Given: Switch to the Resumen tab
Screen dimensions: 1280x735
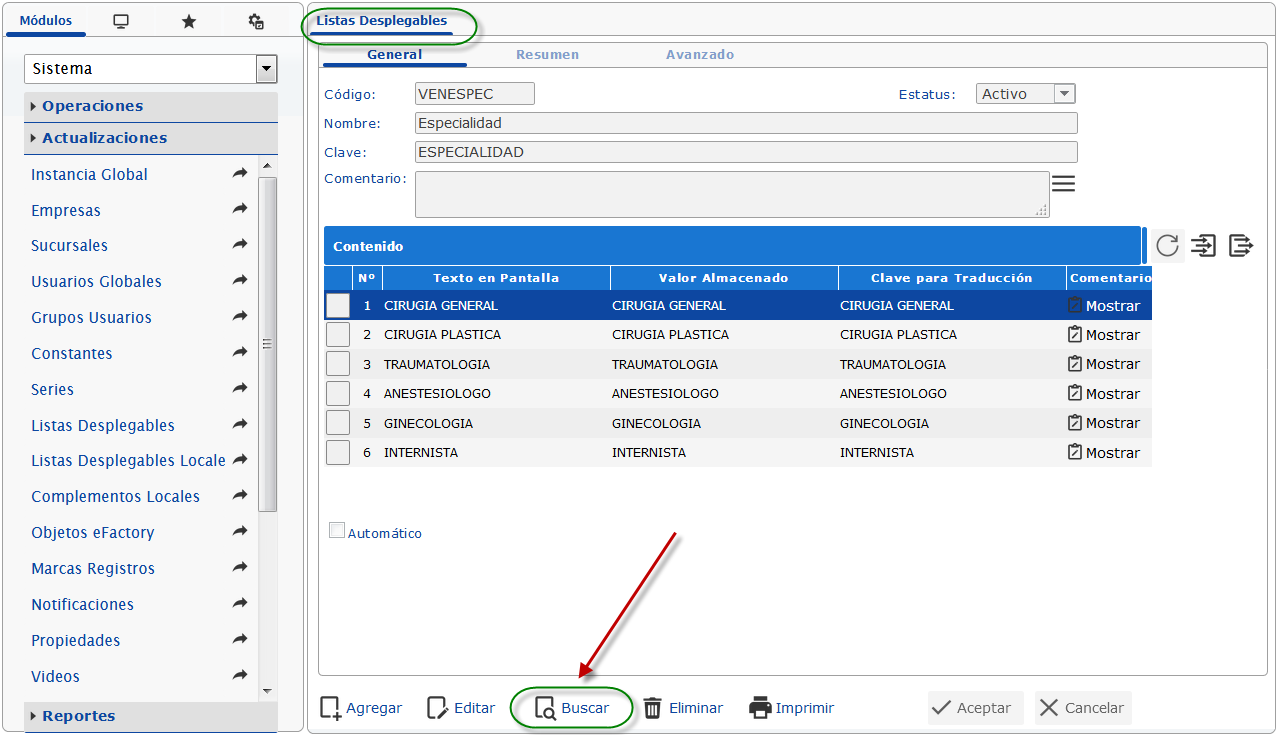Looking at the screenshot, I should coord(547,55).
